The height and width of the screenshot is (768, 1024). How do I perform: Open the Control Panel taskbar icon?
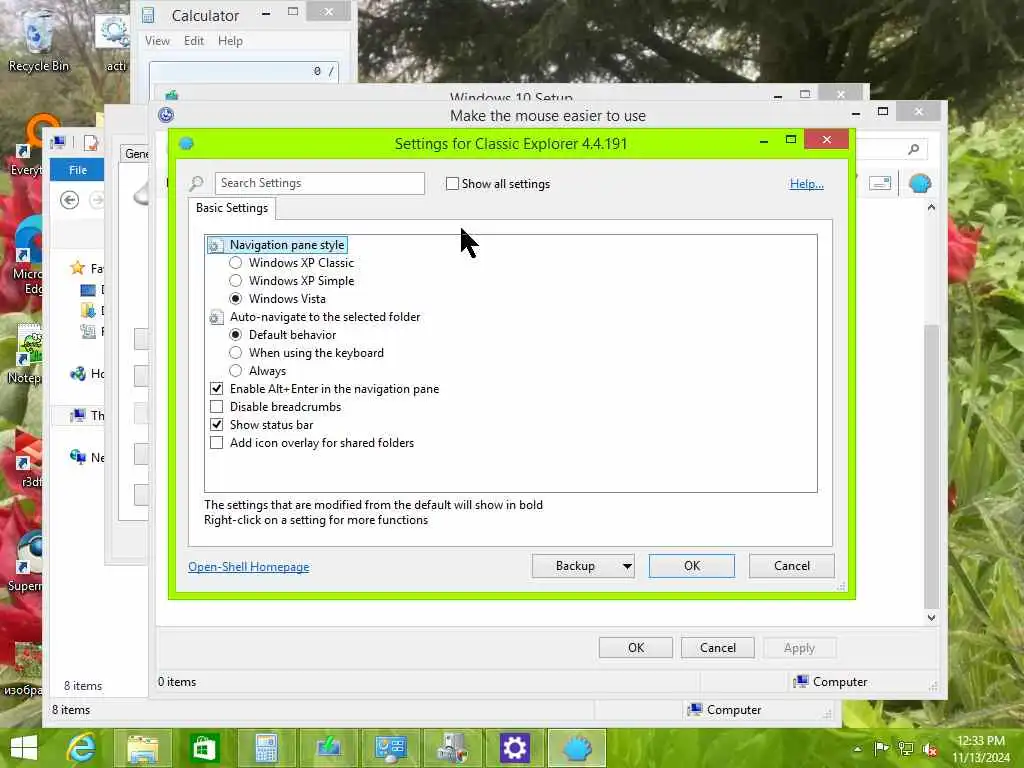click(x=391, y=748)
